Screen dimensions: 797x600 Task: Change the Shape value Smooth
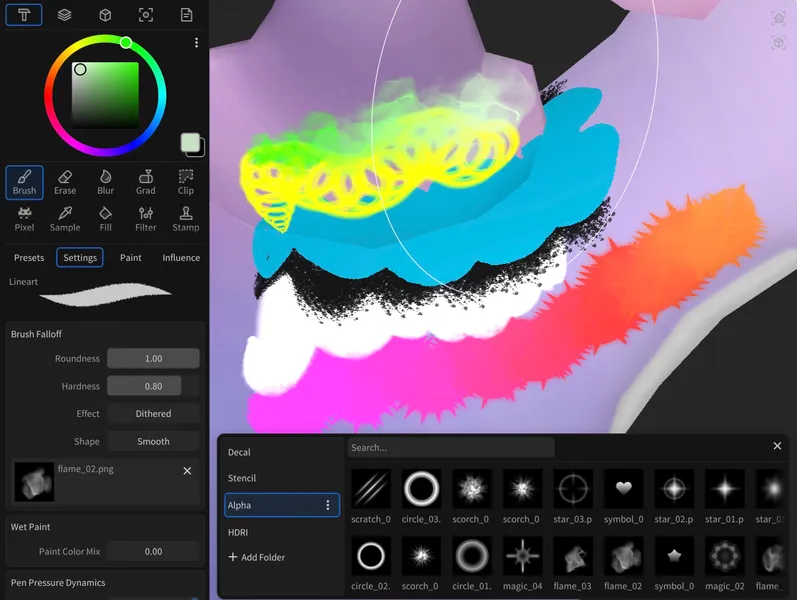153,441
